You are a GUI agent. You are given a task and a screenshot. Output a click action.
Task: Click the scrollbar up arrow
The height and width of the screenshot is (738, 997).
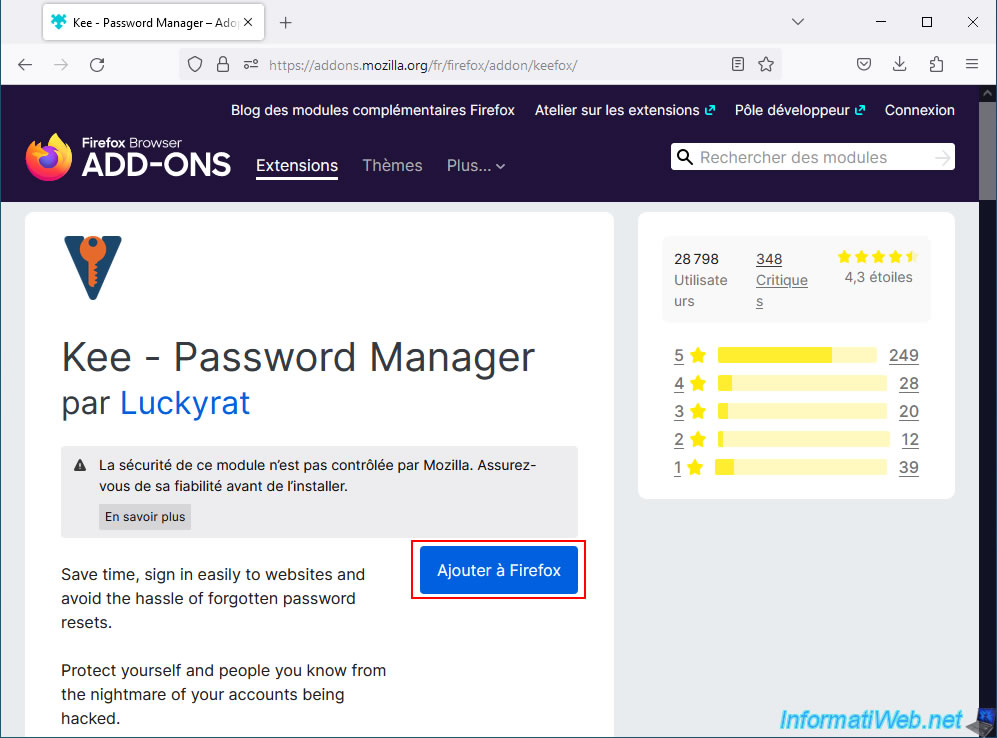tap(987, 93)
